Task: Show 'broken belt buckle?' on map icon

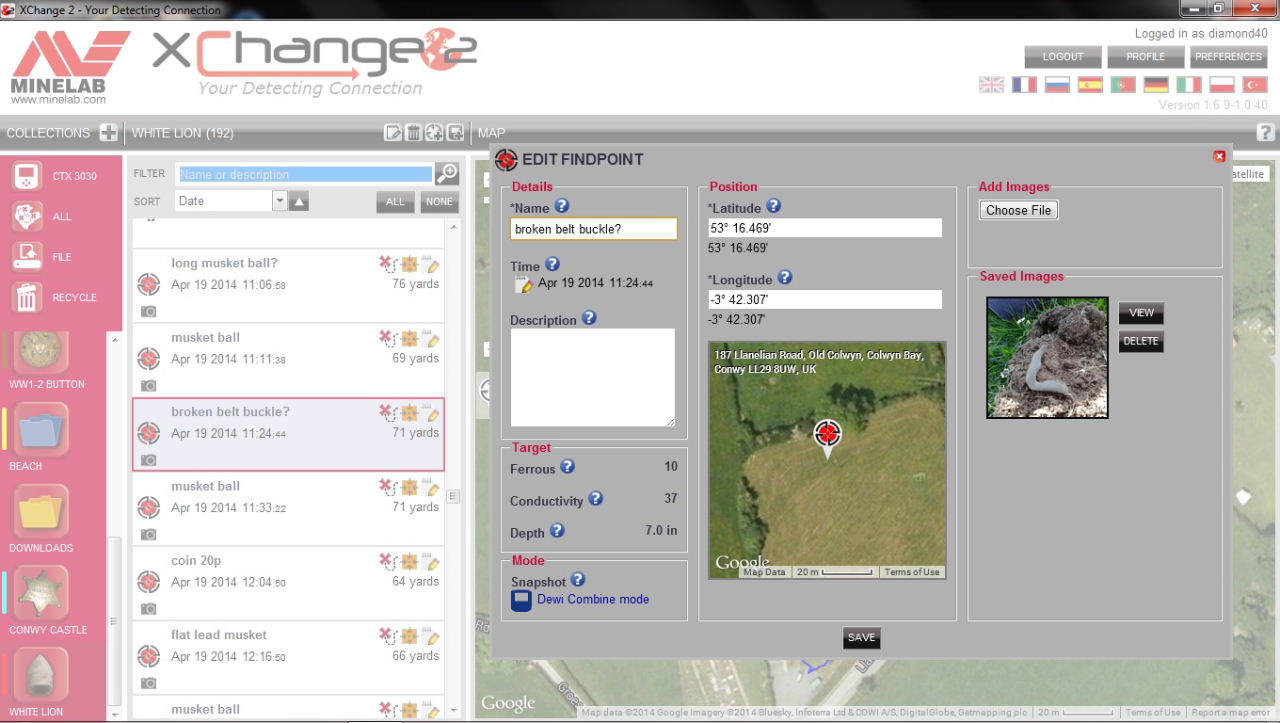Action: [409, 412]
